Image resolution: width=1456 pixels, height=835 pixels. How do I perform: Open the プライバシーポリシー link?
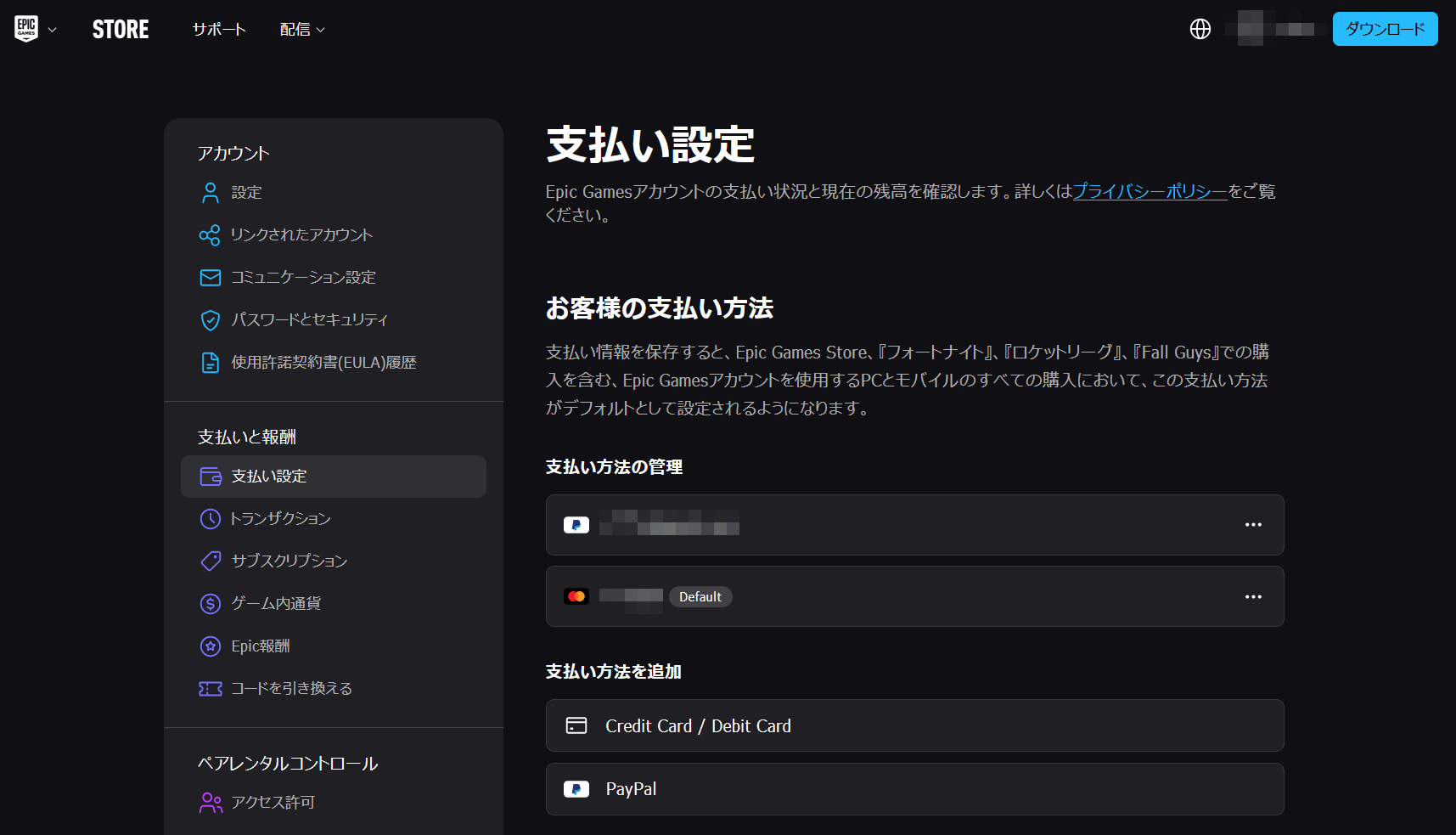tap(1150, 192)
